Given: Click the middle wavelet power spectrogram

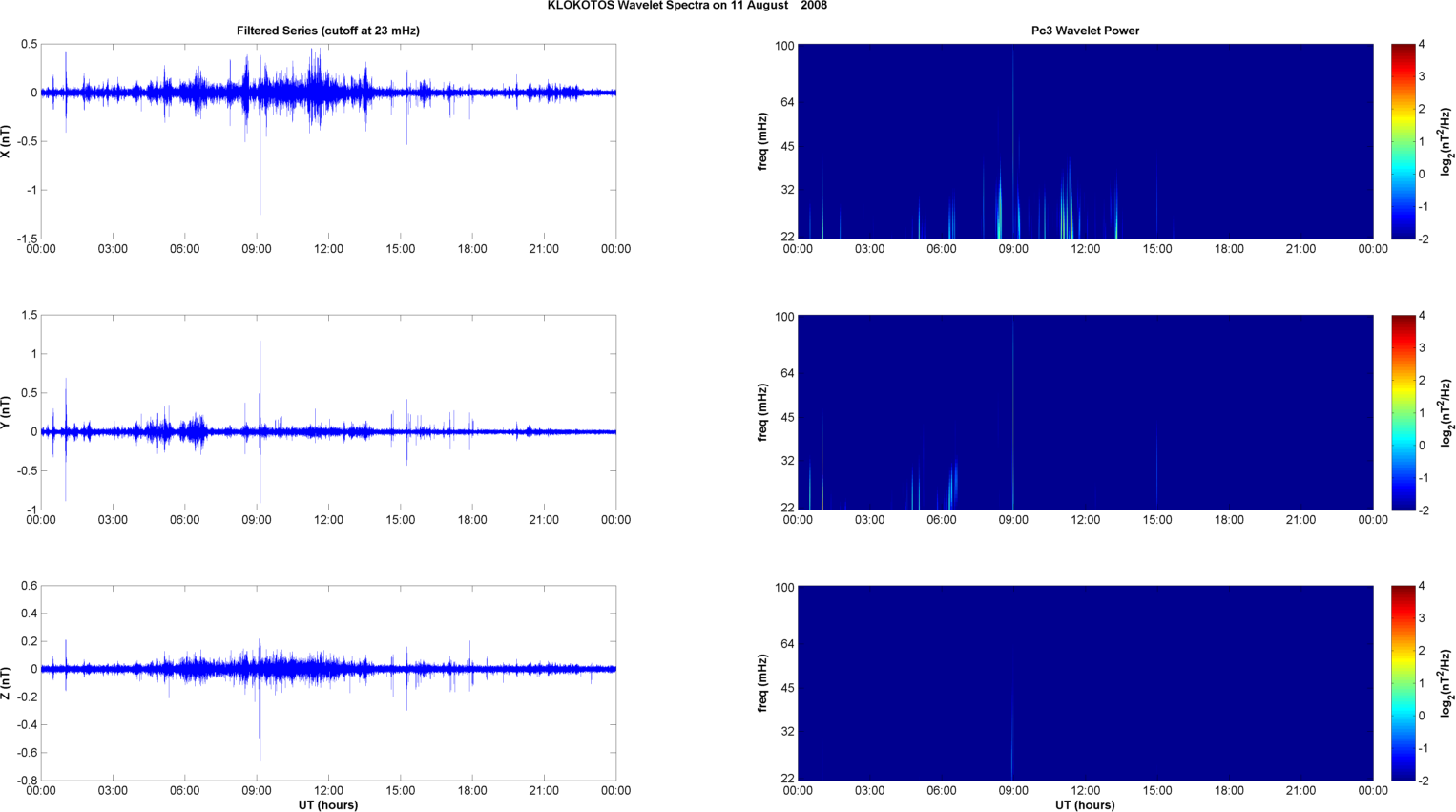Looking at the screenshot, I should click(x=1085, y=412).
